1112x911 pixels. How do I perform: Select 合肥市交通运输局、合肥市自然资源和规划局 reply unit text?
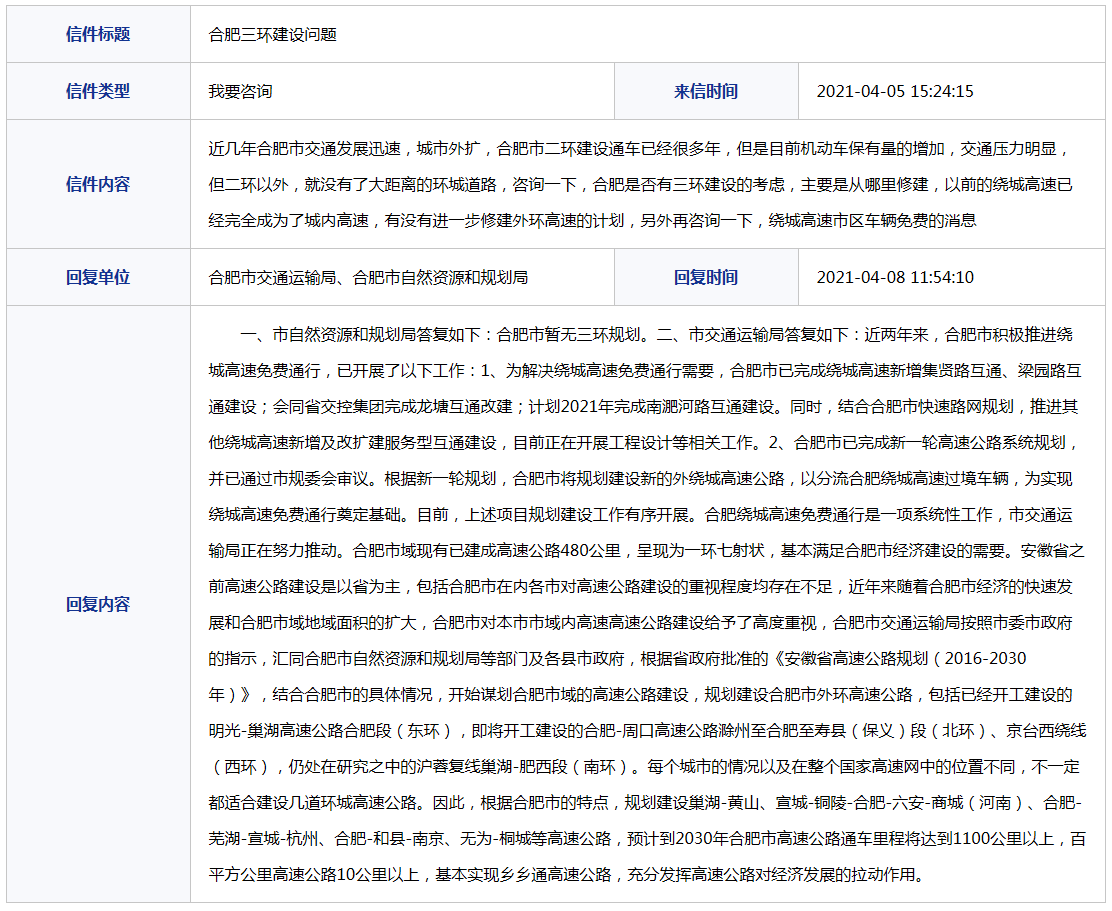(x=368, y=278)
